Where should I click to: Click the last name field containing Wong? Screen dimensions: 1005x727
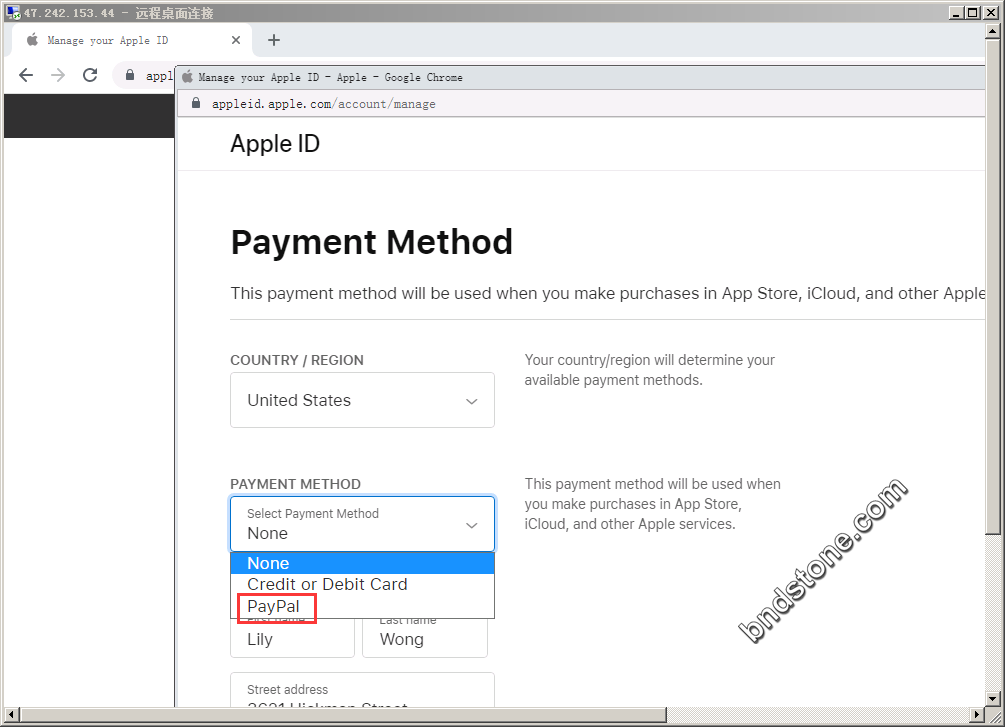[x=425, y=639]
